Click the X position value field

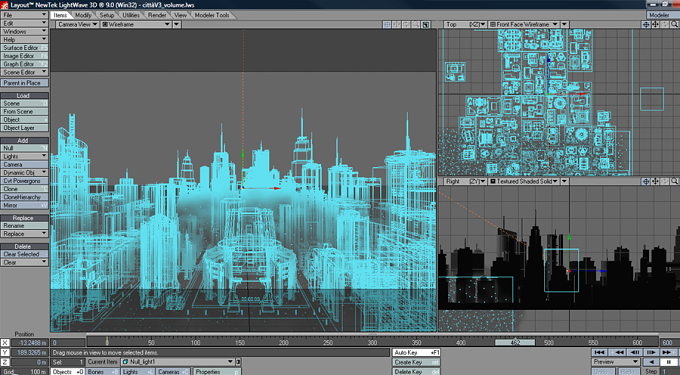coord(29,342)
